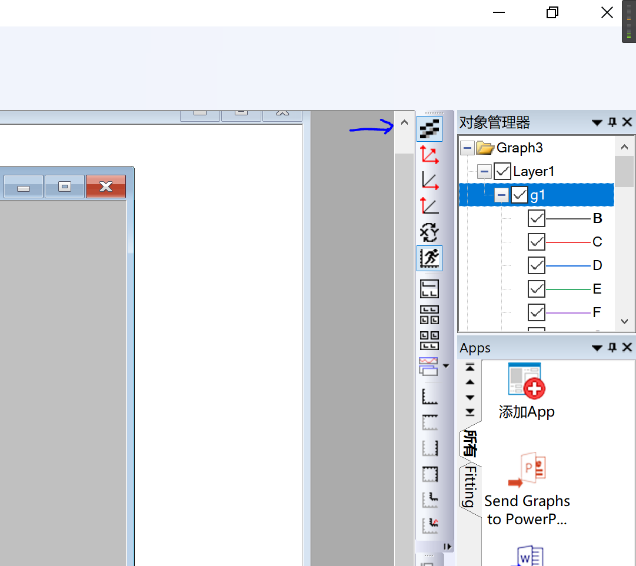Collapse the Graph3 tree node
This screenshot has width=636, height=566.
467,147
